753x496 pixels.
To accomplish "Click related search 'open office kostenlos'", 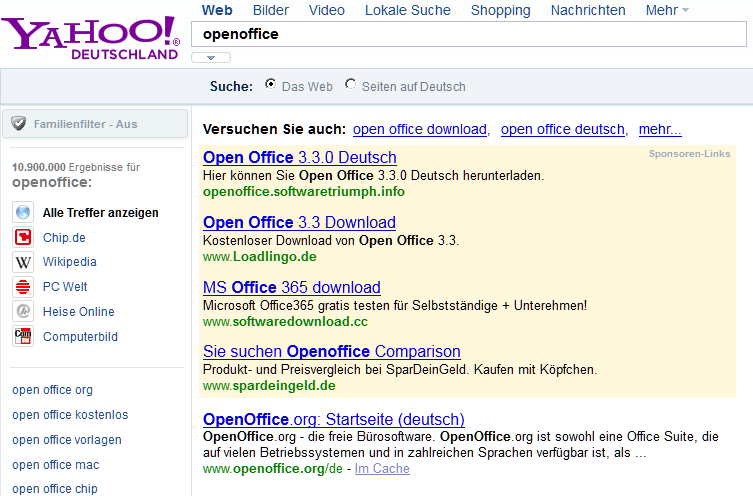I will 70,415.
